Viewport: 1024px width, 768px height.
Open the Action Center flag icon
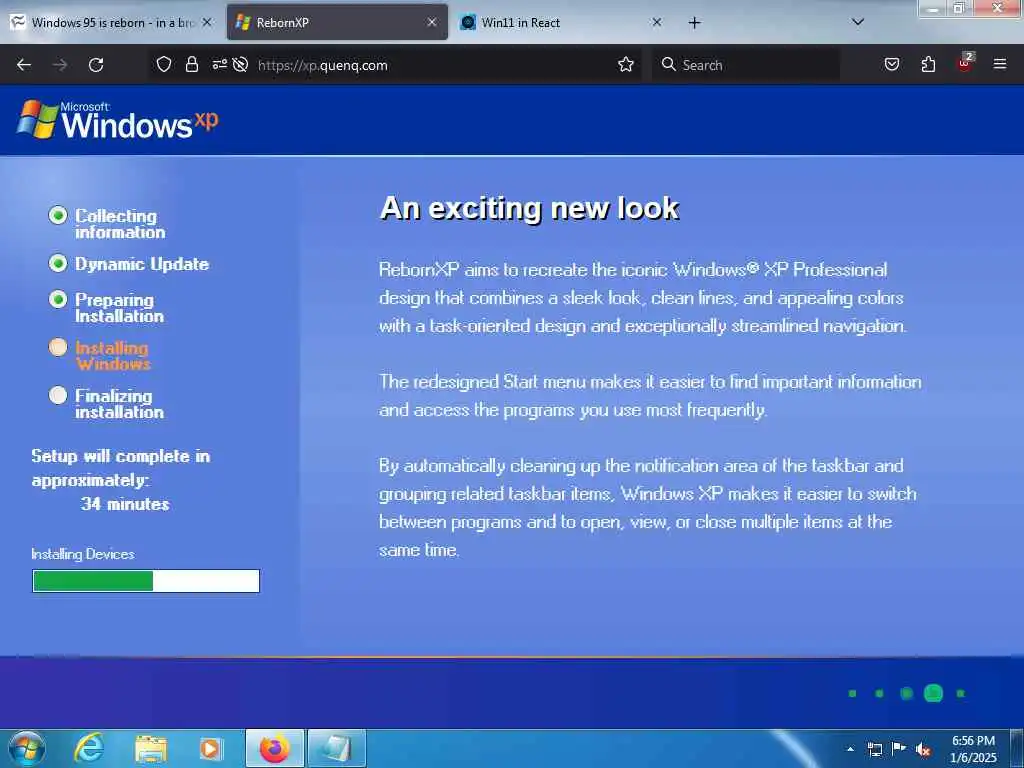point(899,748)
